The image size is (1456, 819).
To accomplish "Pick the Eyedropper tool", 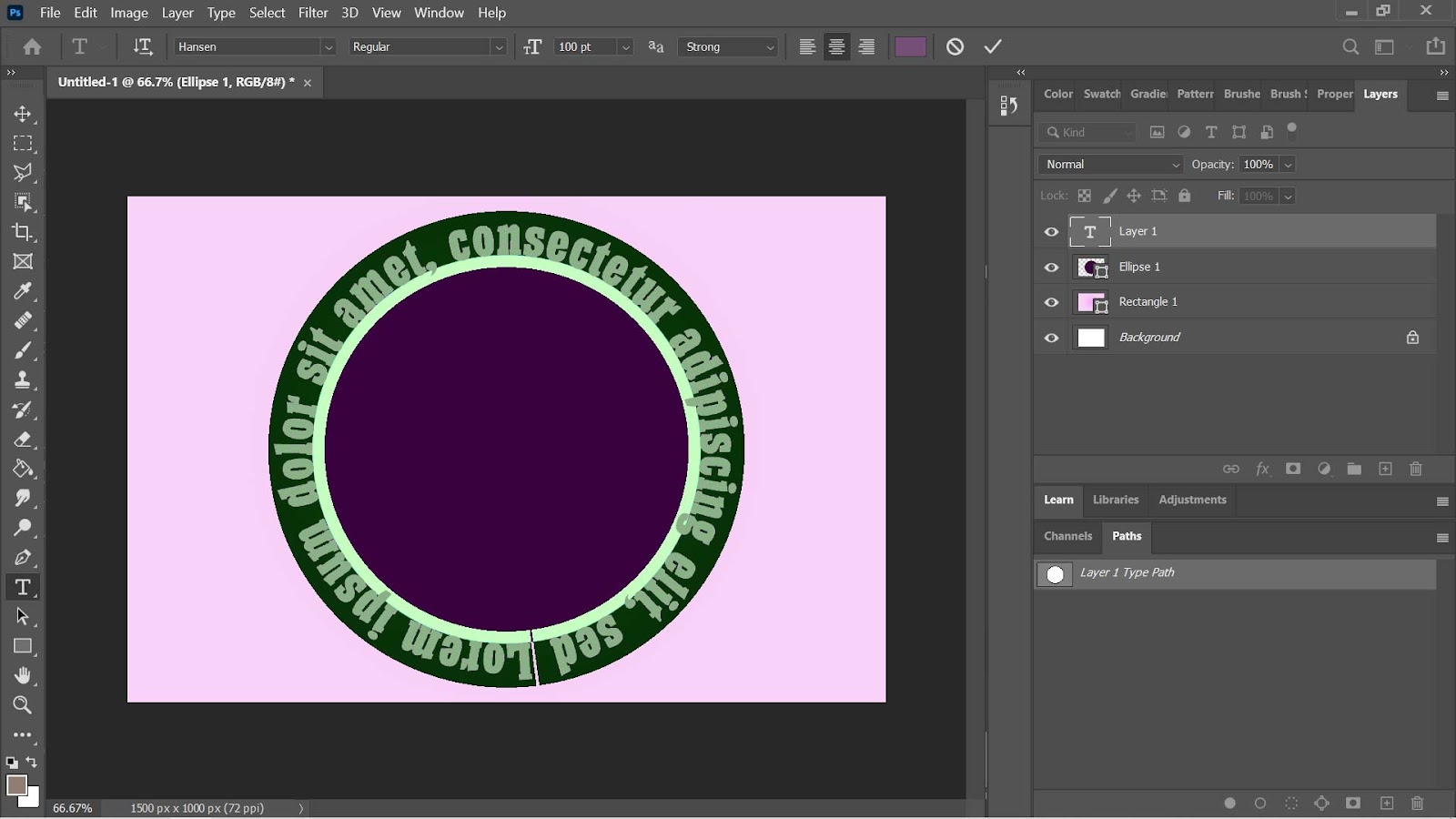I will tap(23, 291).
